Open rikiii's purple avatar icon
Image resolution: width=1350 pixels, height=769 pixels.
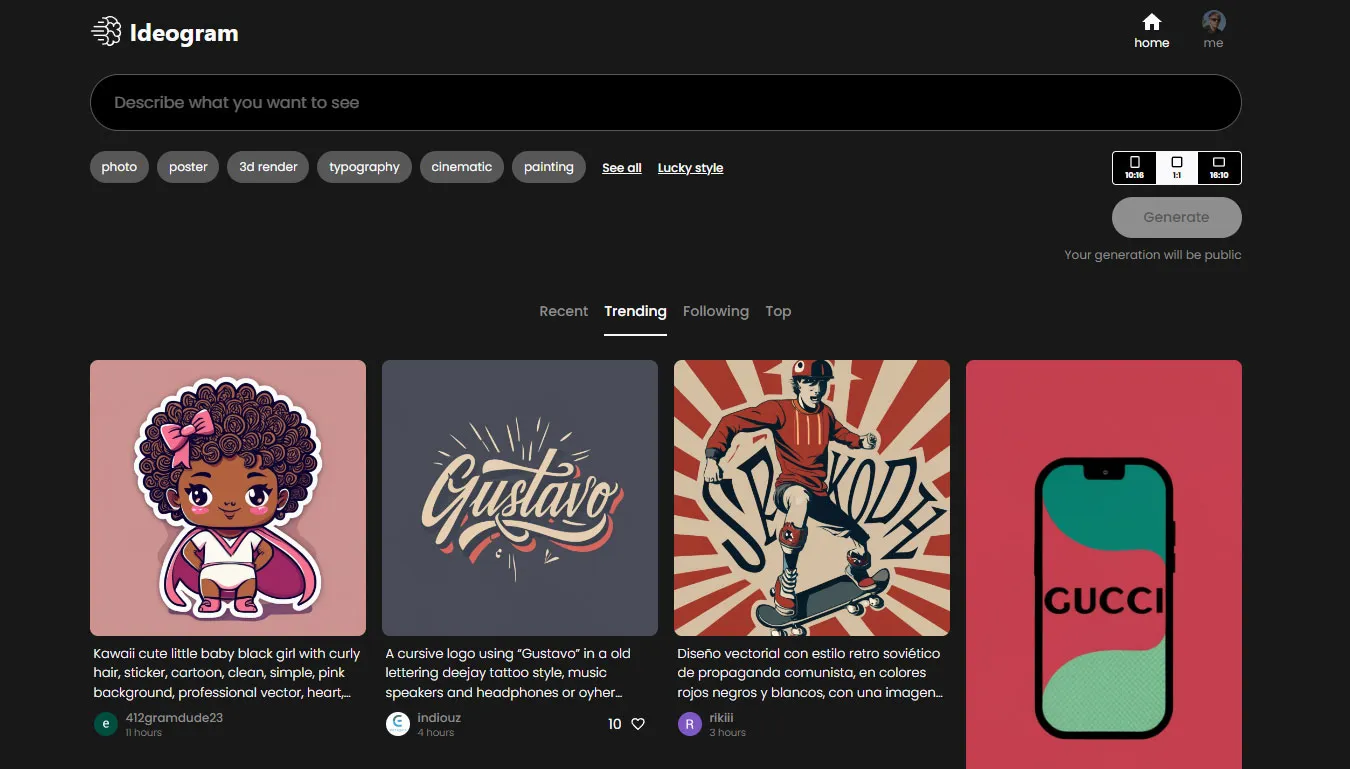(690, 724)
